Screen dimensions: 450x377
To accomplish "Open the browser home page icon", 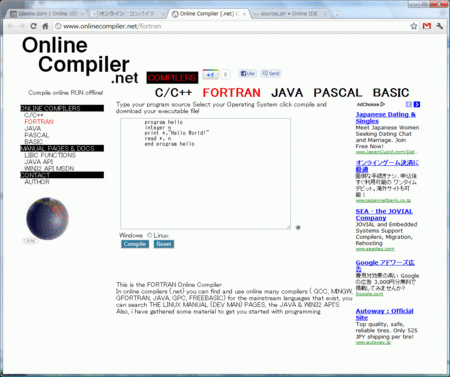I will pos(45,26).
